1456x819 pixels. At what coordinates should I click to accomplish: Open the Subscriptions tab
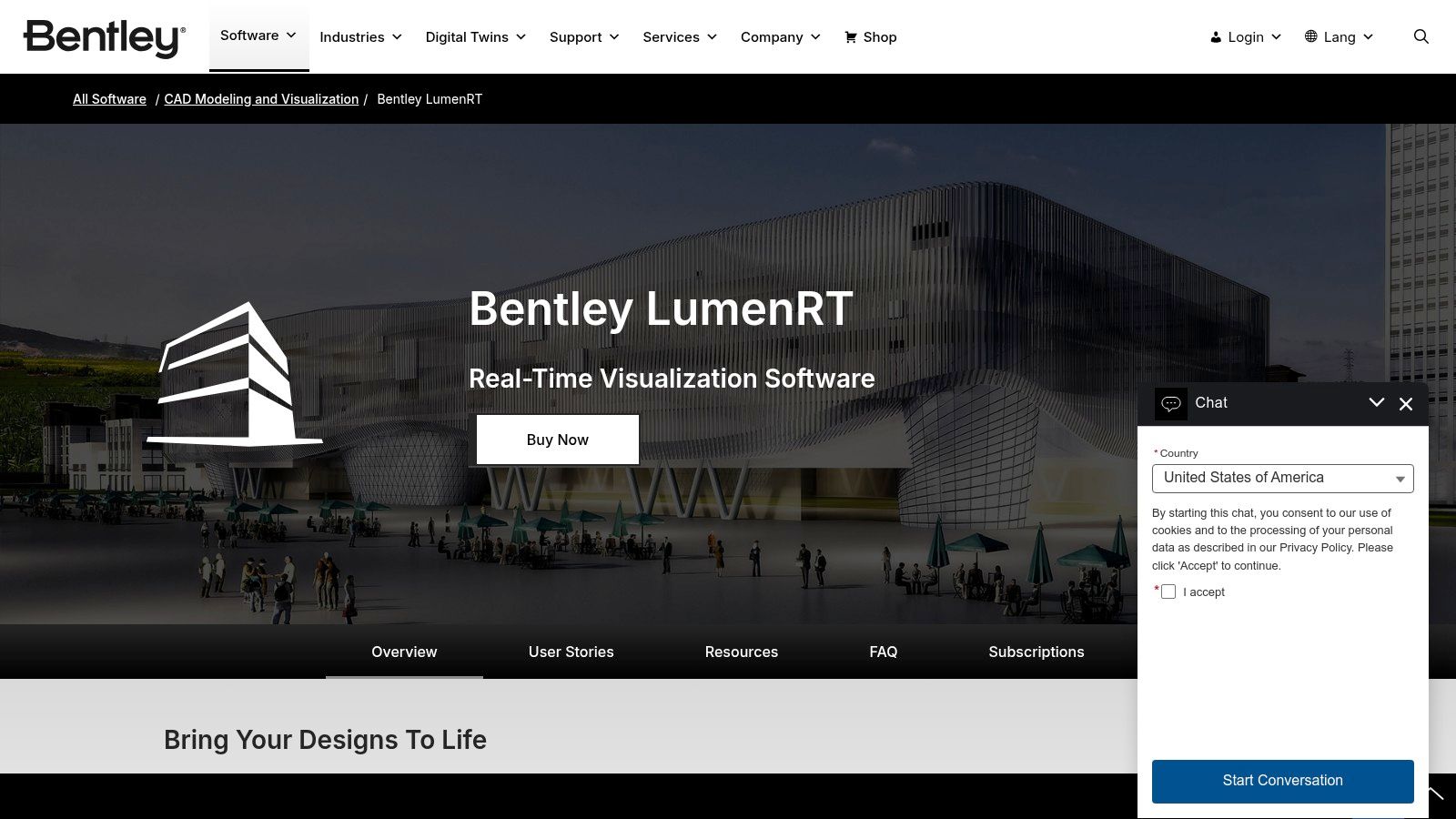pos(1036,652)
